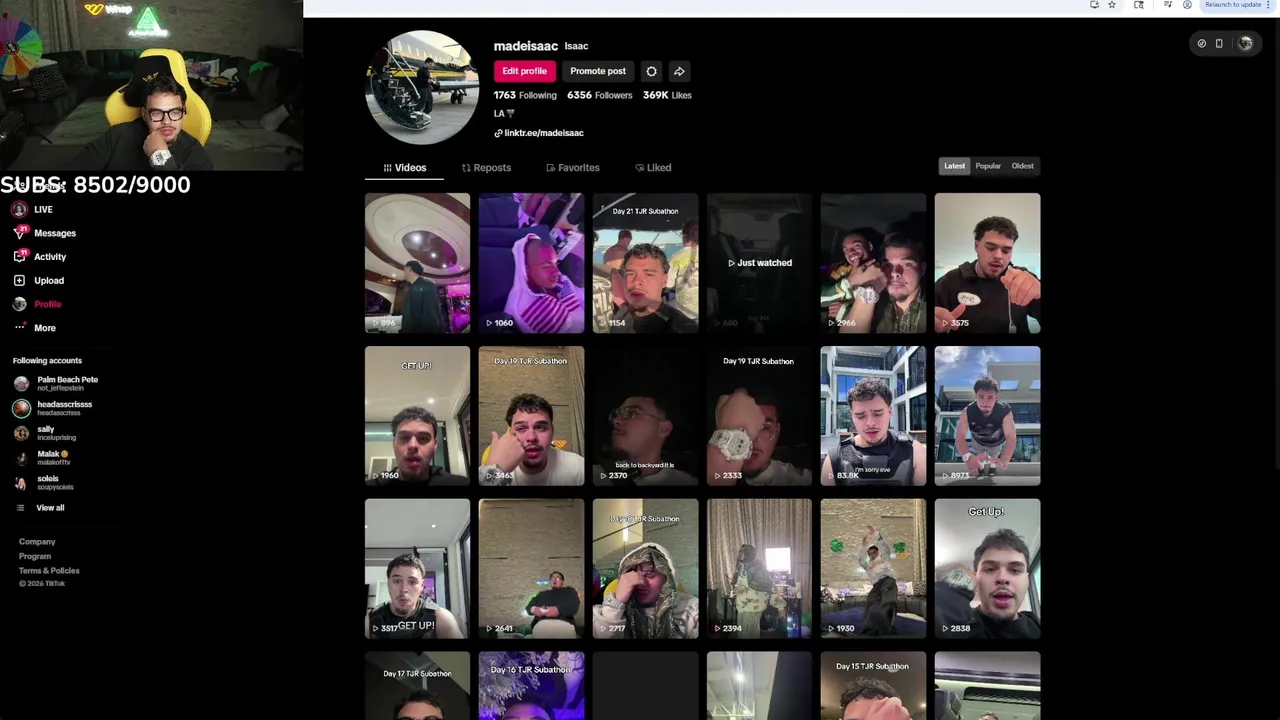Open Day 16 TJR Subathon video
The height and width of the screenshot is (720, 1280).
(x=531, y=686)
